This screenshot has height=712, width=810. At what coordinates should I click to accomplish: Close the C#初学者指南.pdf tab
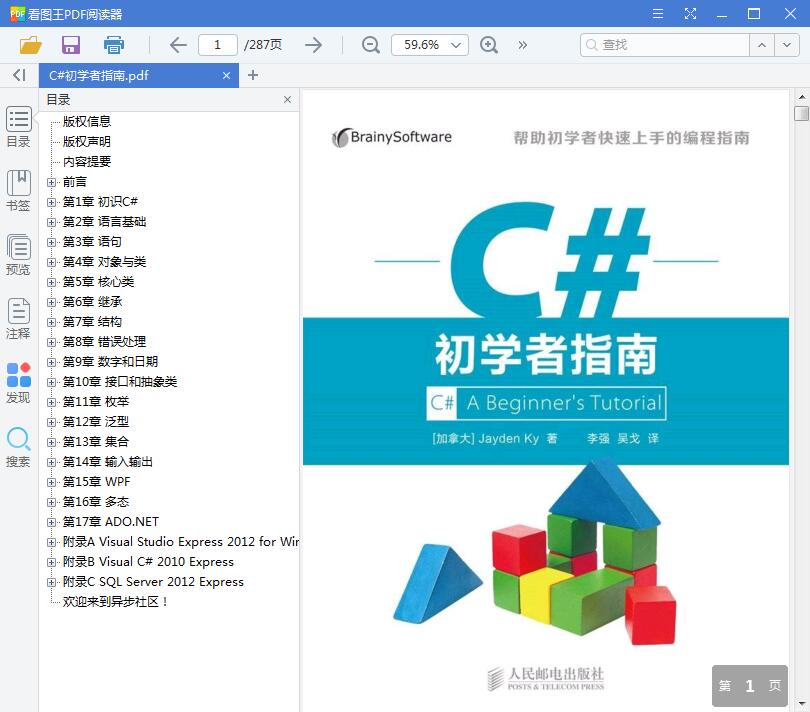(226, 75)
